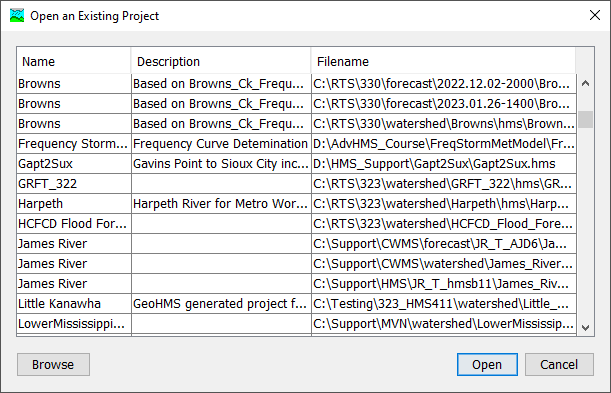Click the Open button

pos(487,365)
